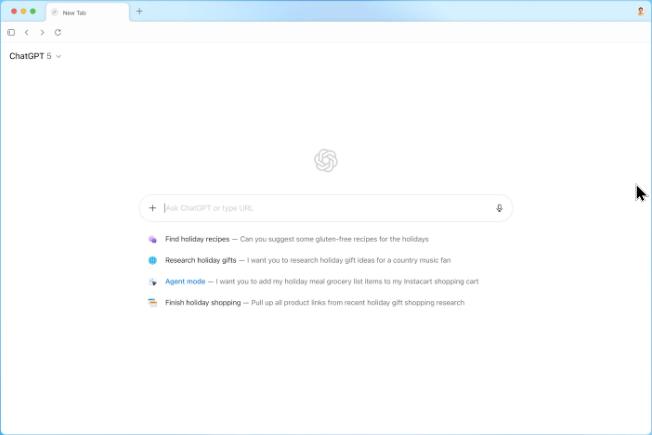Image resolution: width=652 pixels, height=435 pixels.
Task: Choose the Find holiday recipes suggestion
Action: pyautogui.click(x=289, y=240)
